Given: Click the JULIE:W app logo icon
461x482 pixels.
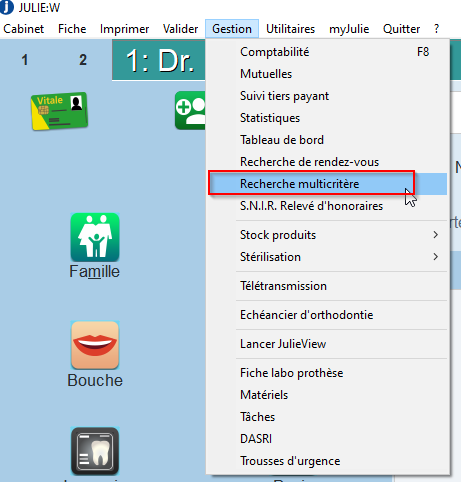Looking at the screenshot, I should pyautogui.click(x=7, y=7).
